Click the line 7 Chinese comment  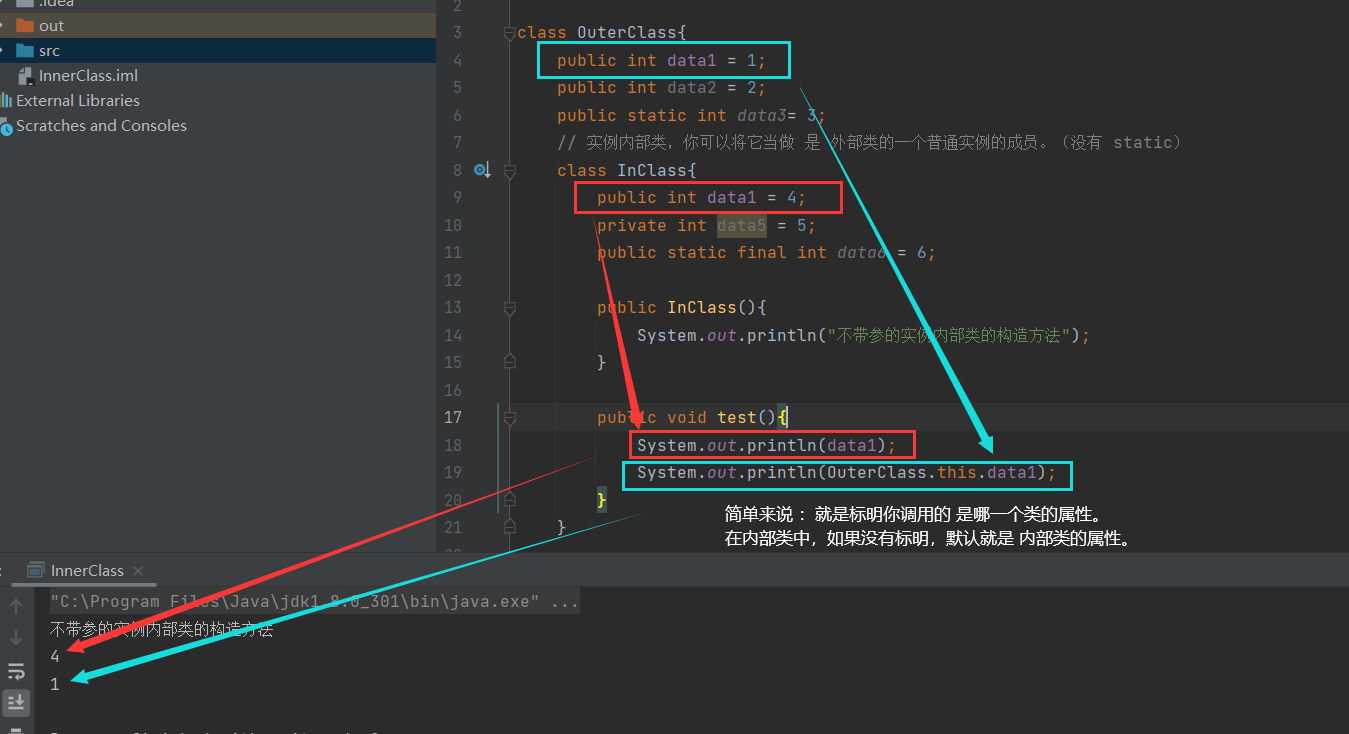[x=870, y=143]
